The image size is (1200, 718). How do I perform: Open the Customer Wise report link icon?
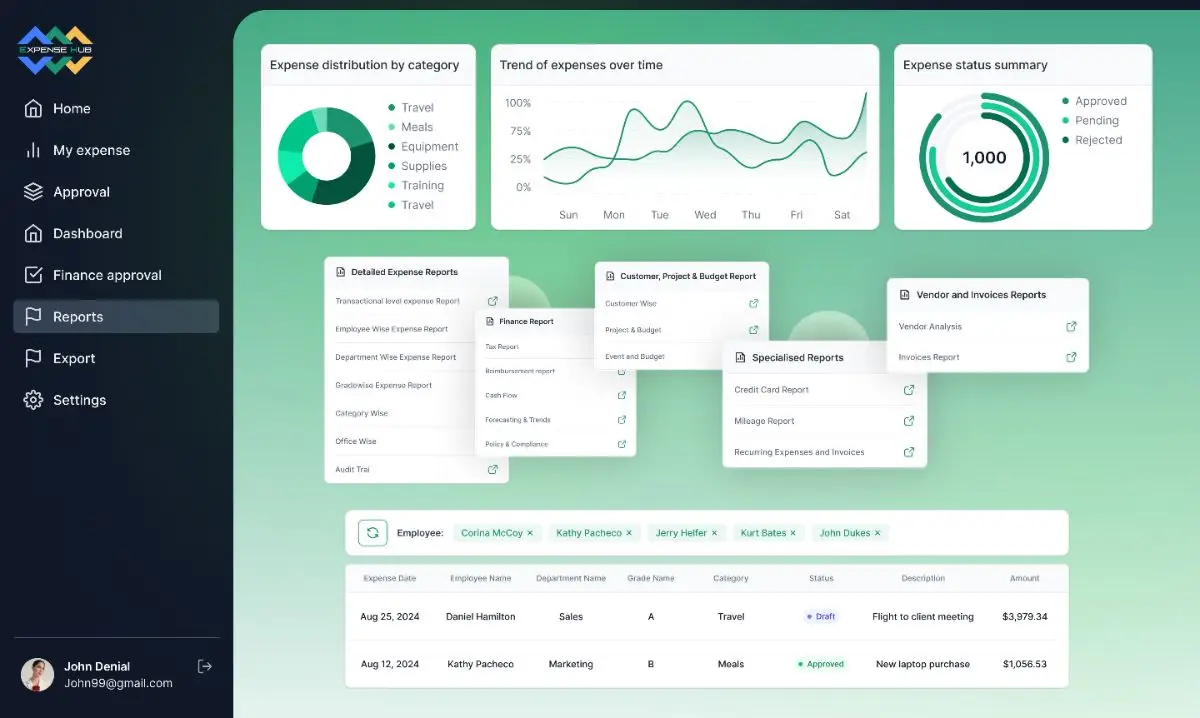click(x=754, y=303)
